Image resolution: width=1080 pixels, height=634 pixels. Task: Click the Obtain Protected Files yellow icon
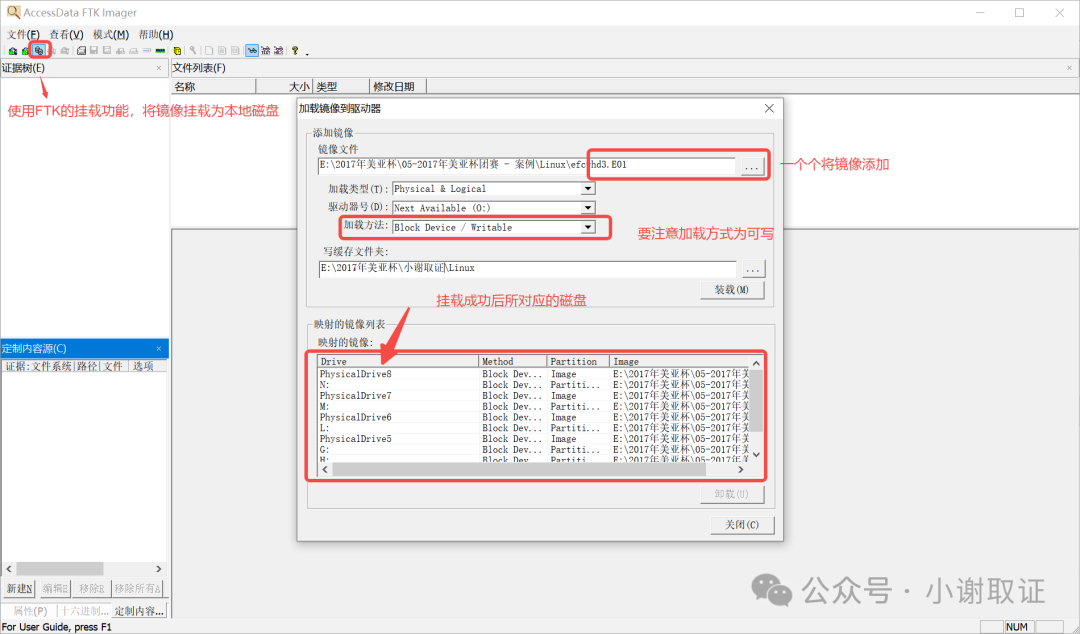[x=177, y=51]
